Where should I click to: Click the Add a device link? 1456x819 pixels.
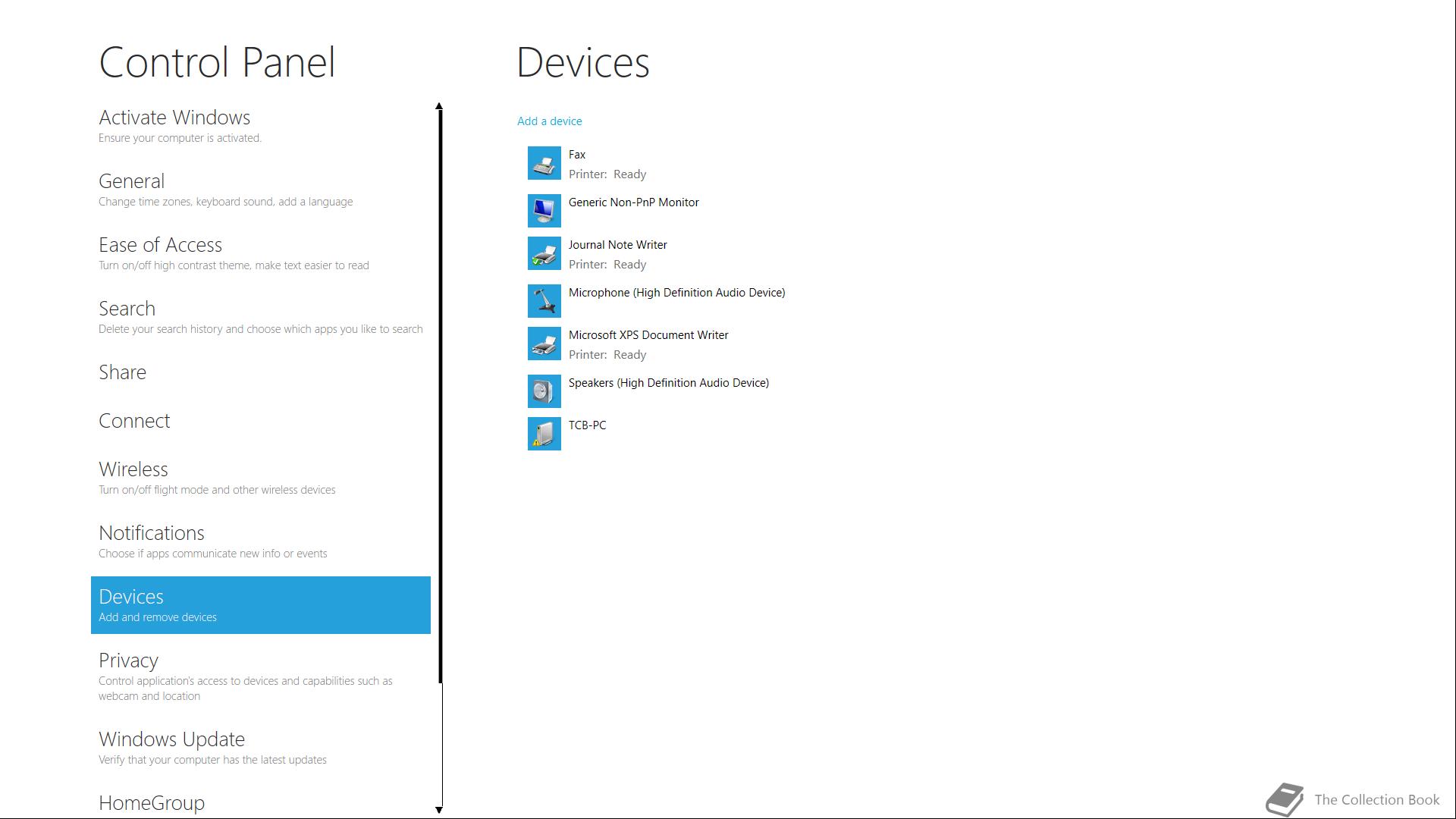click(x=550, y=121)
